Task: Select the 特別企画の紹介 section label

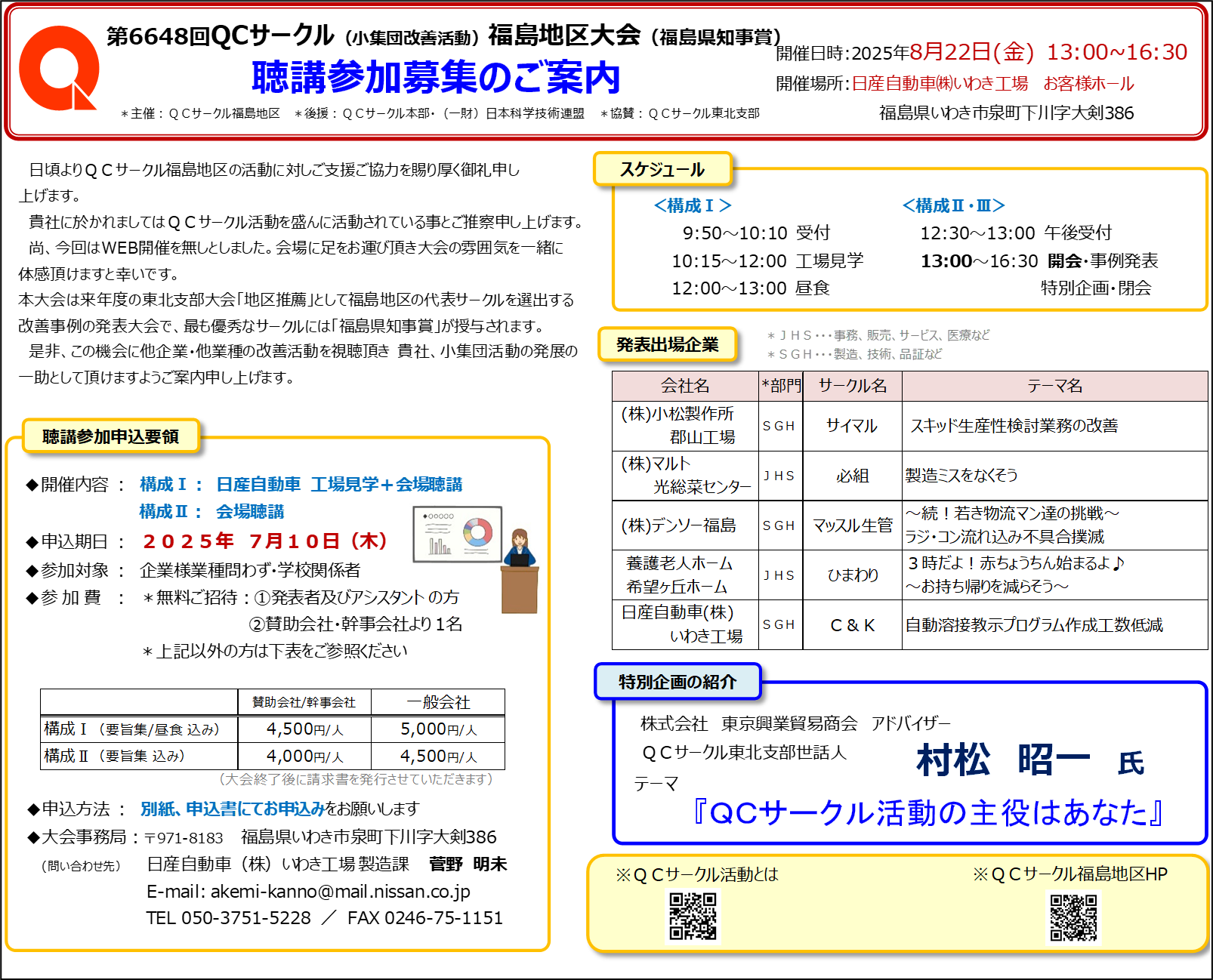Action: 677,682
